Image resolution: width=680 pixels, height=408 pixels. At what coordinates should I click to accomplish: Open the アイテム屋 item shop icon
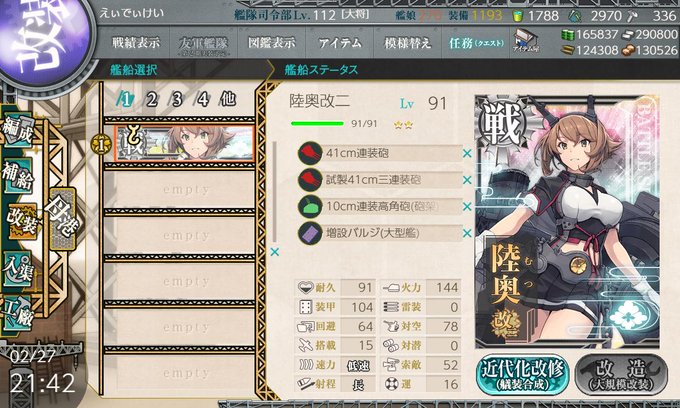click(525, 41)
